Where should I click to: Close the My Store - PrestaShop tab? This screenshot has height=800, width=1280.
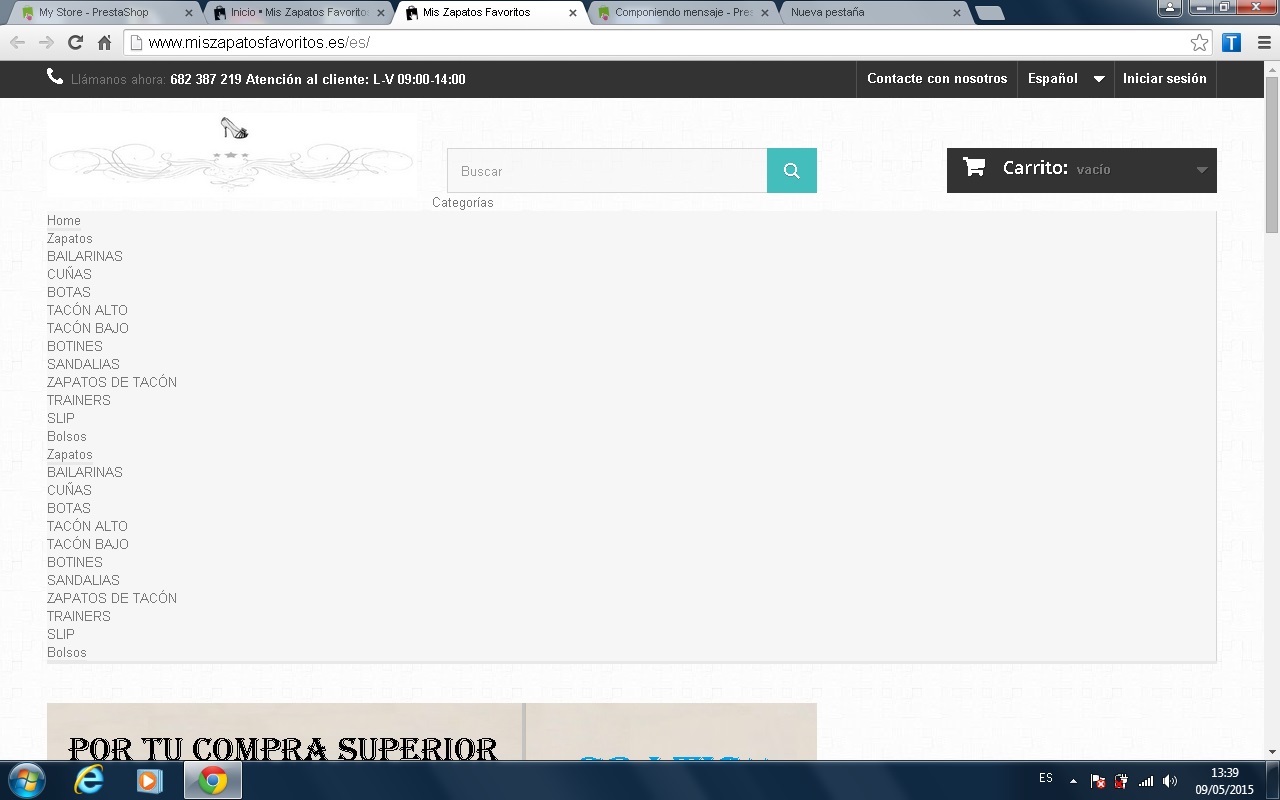pos(188,13)
